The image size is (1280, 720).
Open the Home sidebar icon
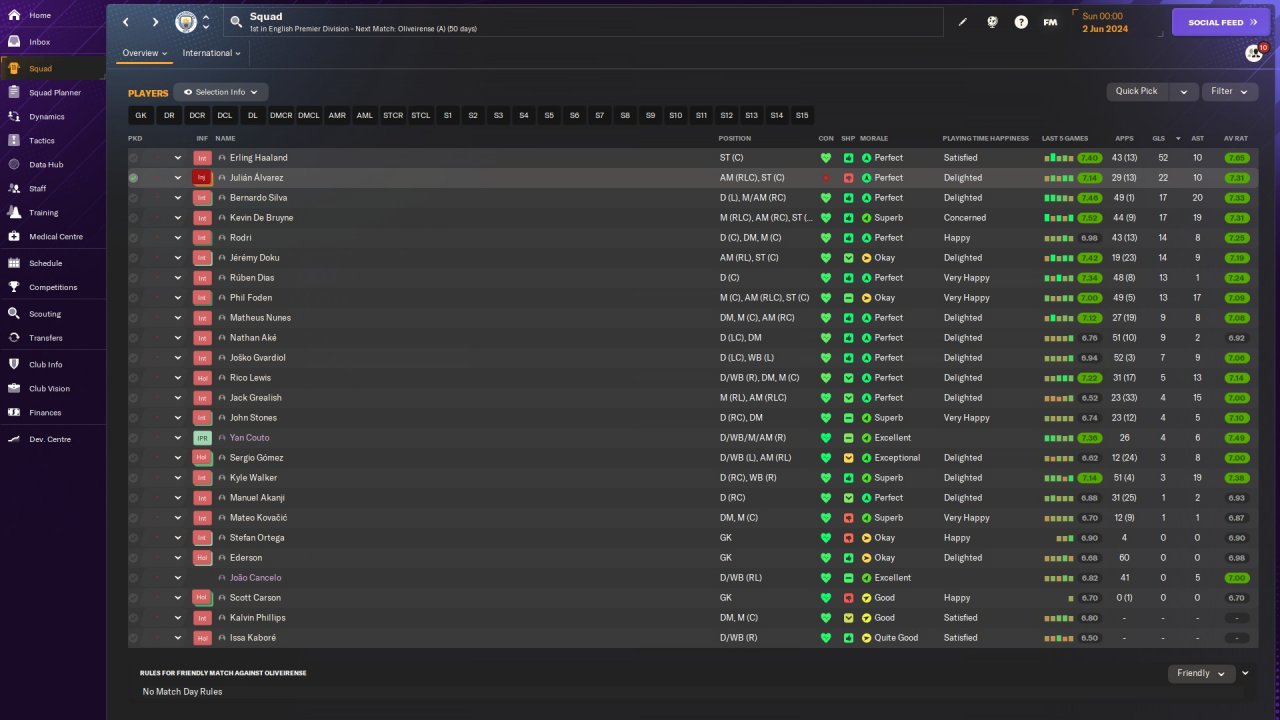[x=14, y=15]
